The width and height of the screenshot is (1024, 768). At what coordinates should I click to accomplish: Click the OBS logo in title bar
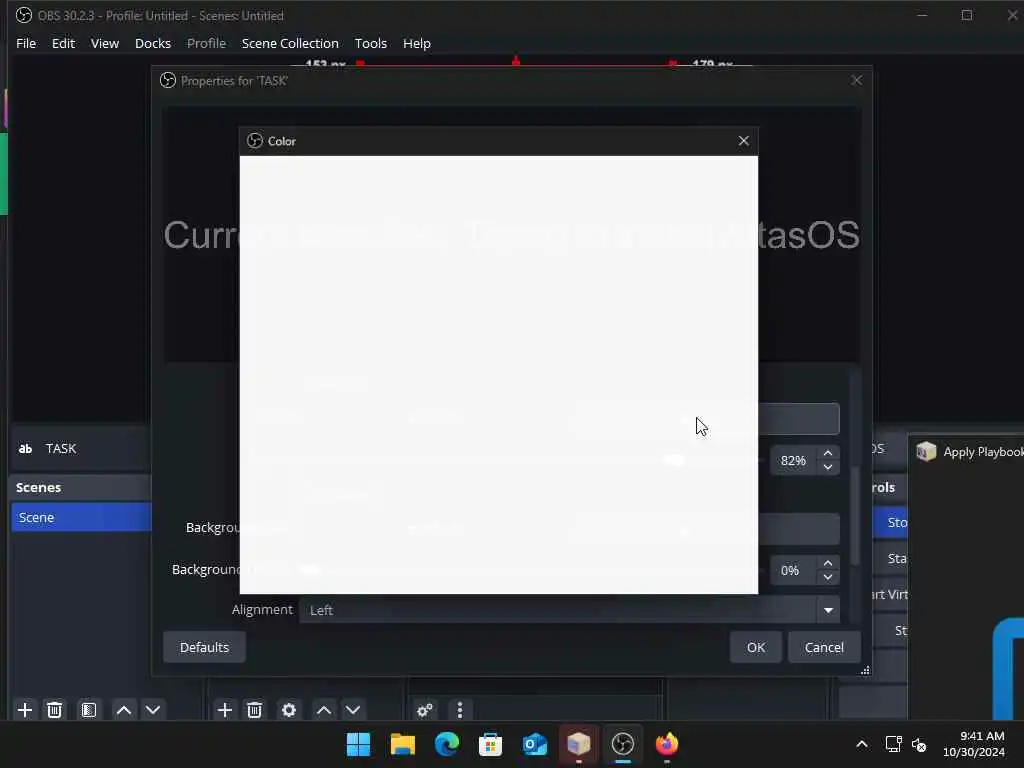pyautogui.click(x=24, y=15)
